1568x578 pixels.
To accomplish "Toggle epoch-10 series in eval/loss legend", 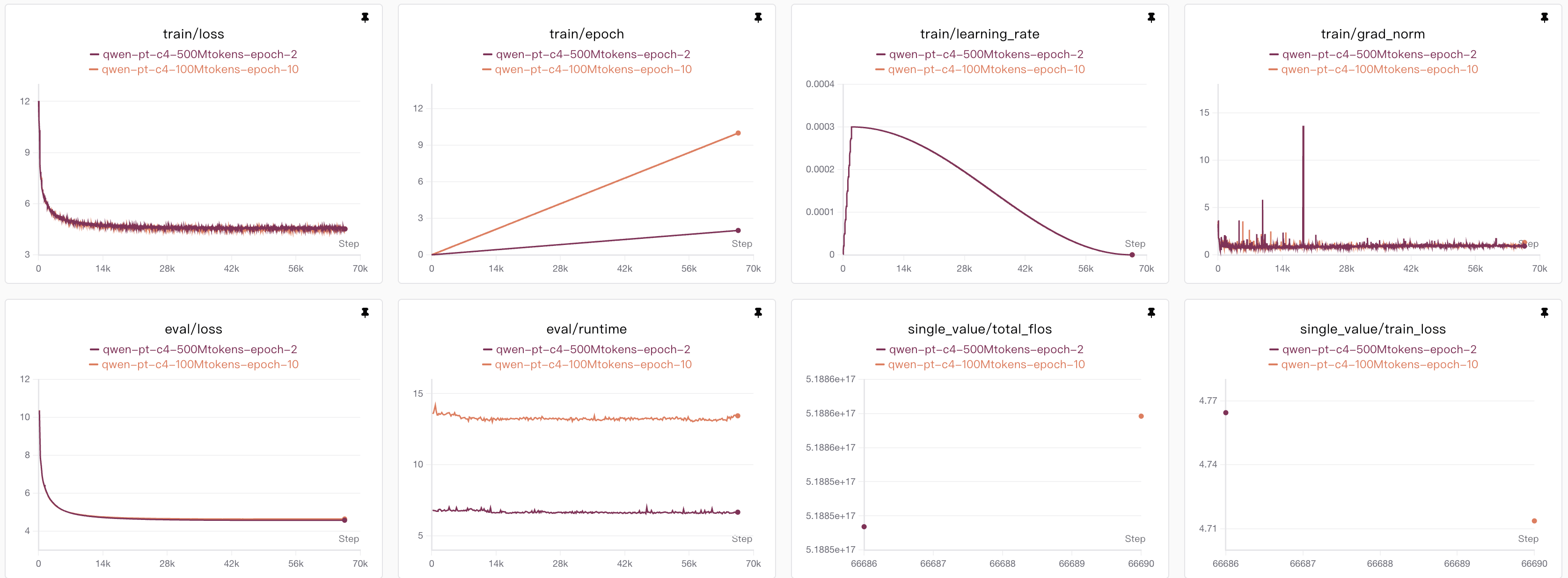I will [199, 364].
